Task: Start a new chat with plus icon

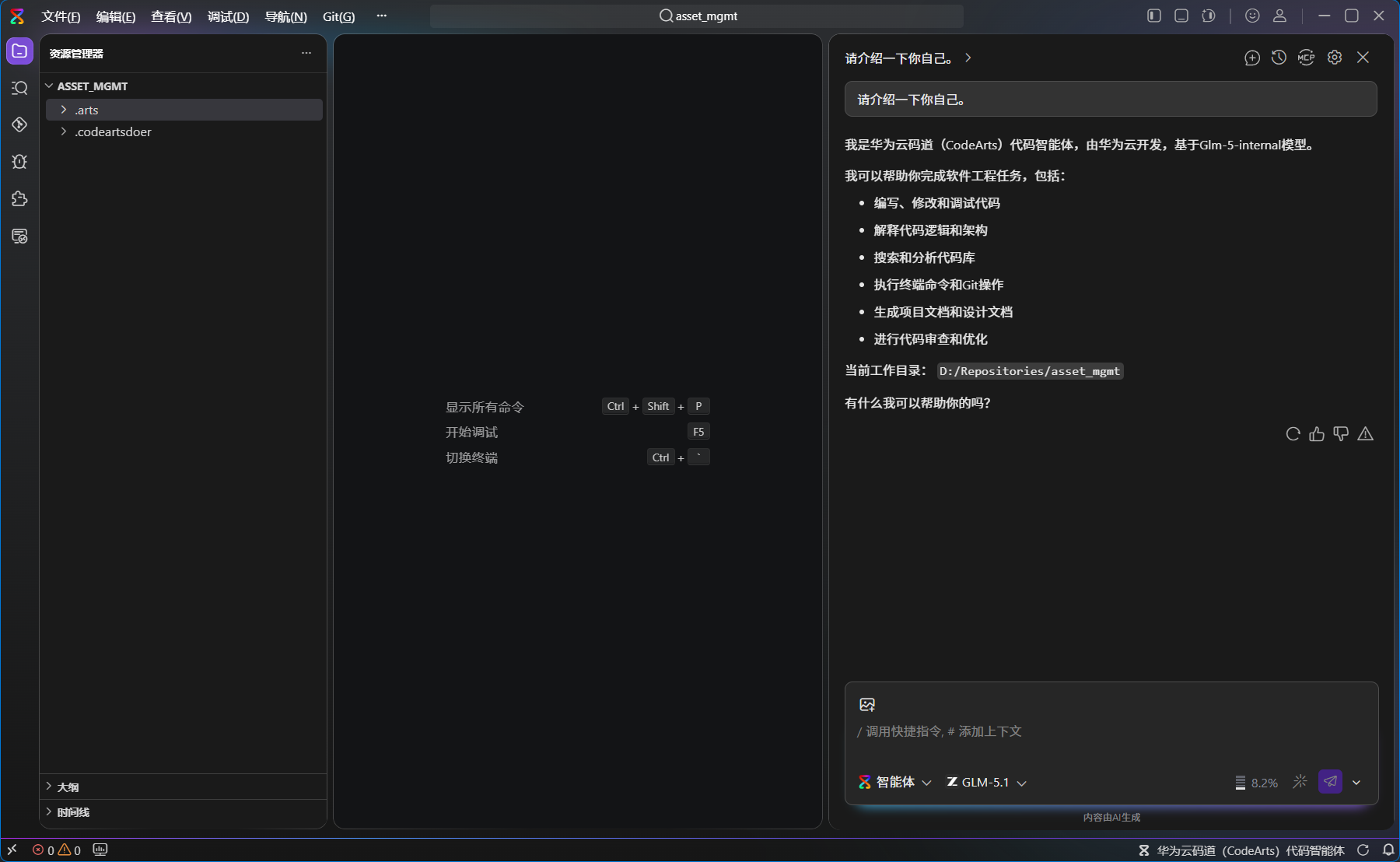Action: click(x=1252, y=58)
